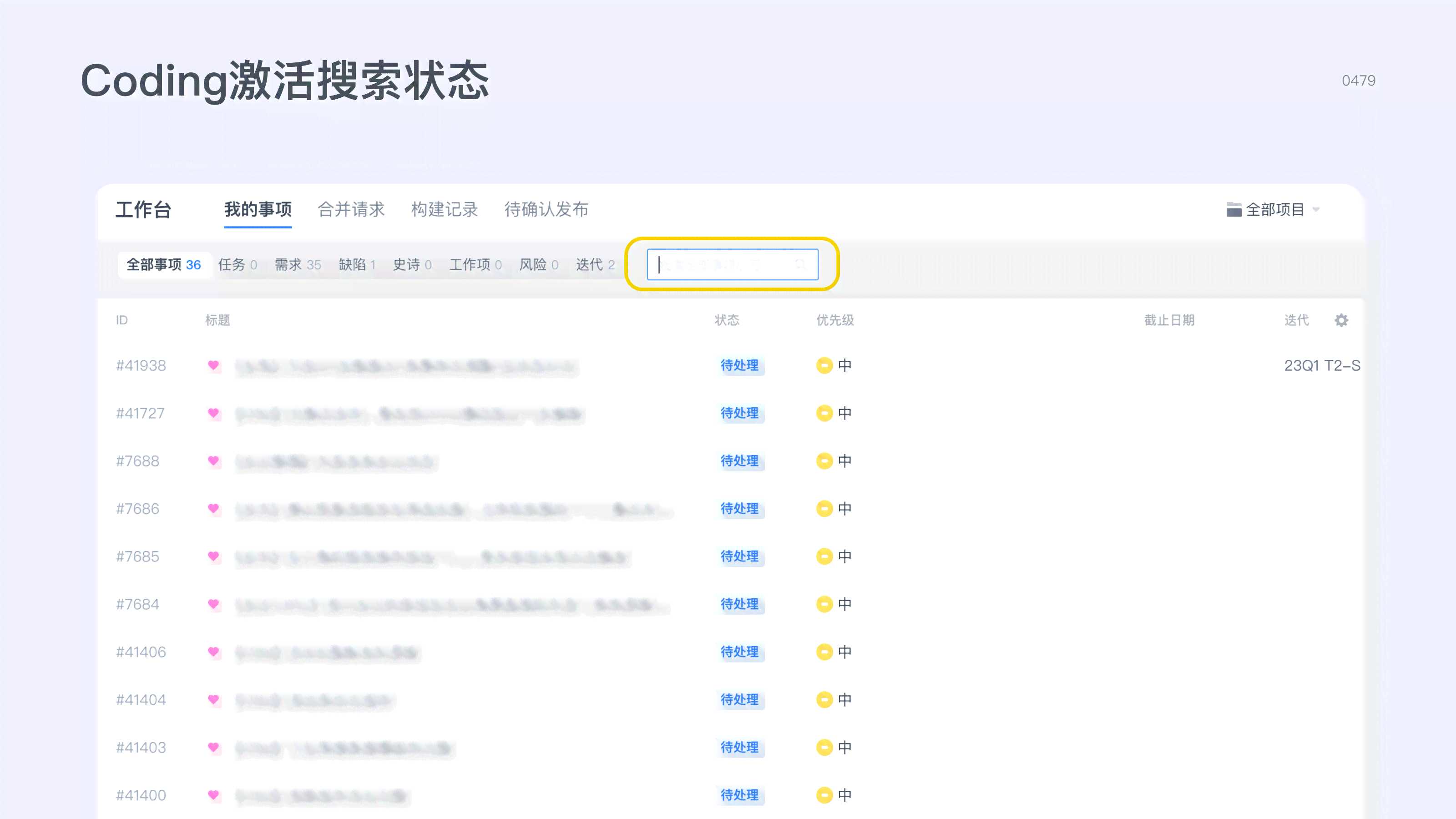Image resolution: width=1456 pixels, height=819 pixels.
Task: Click the 标题 column header
Action: pyautogui.click(x=217, y=320)
